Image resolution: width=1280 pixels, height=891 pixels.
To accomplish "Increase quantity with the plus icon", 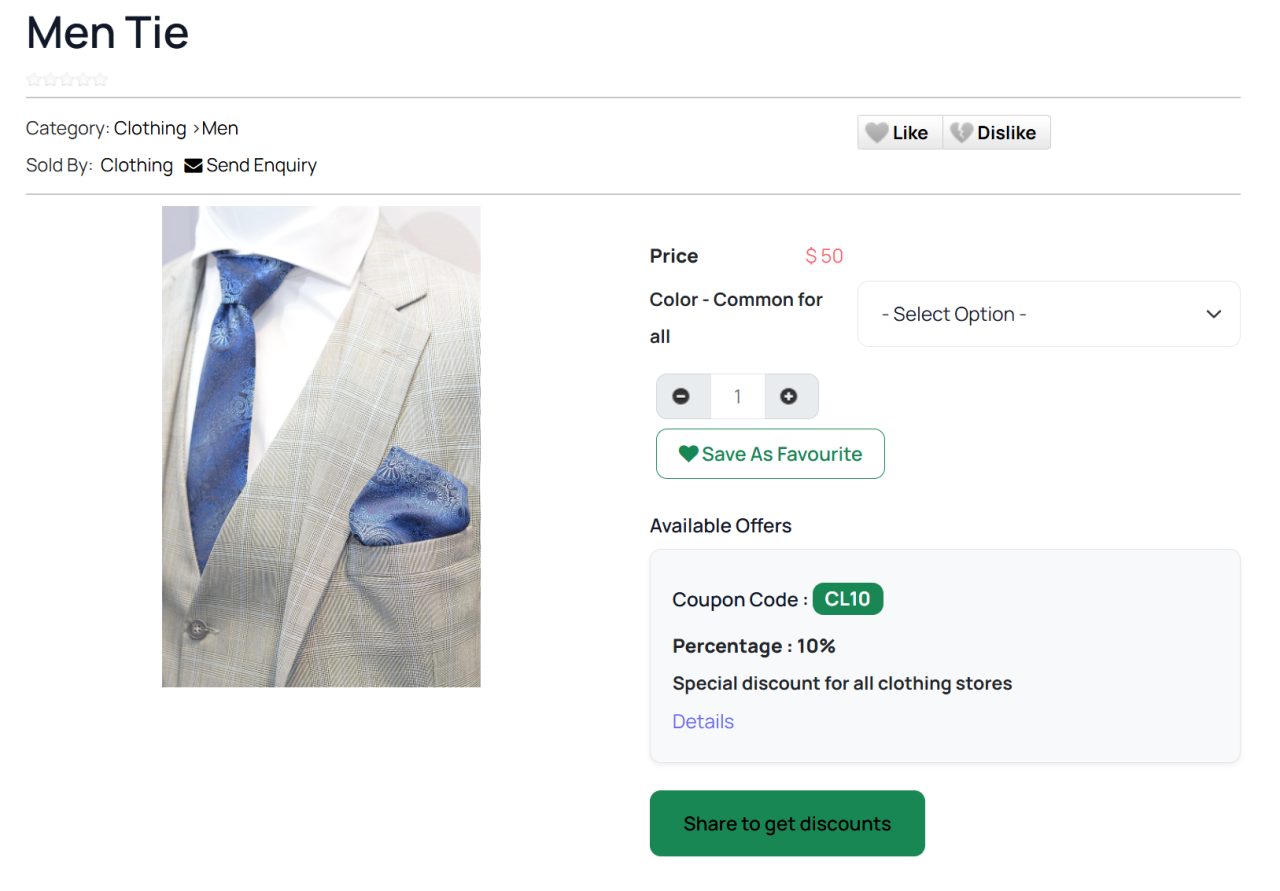I will [789, 397].
